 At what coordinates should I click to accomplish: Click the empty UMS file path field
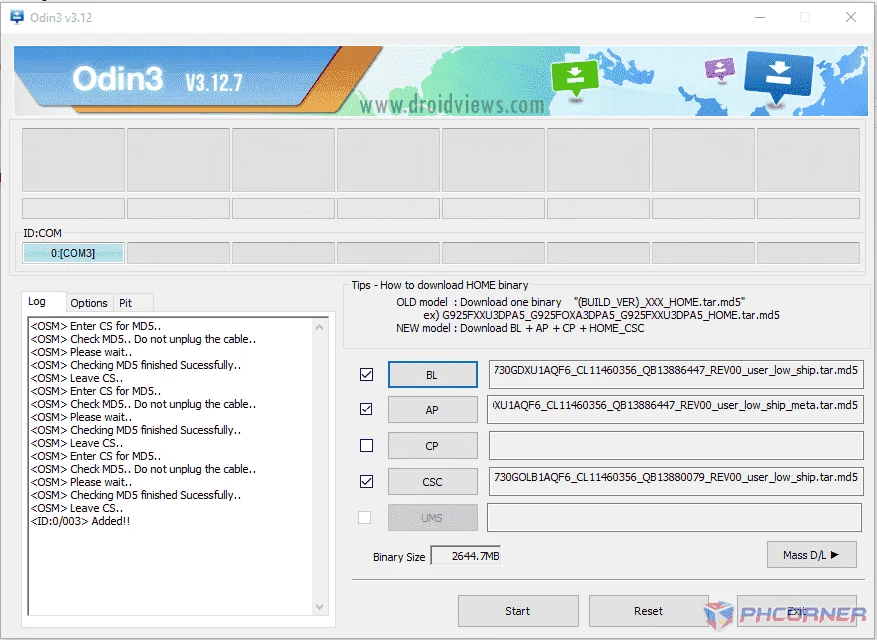coord(674,517)
